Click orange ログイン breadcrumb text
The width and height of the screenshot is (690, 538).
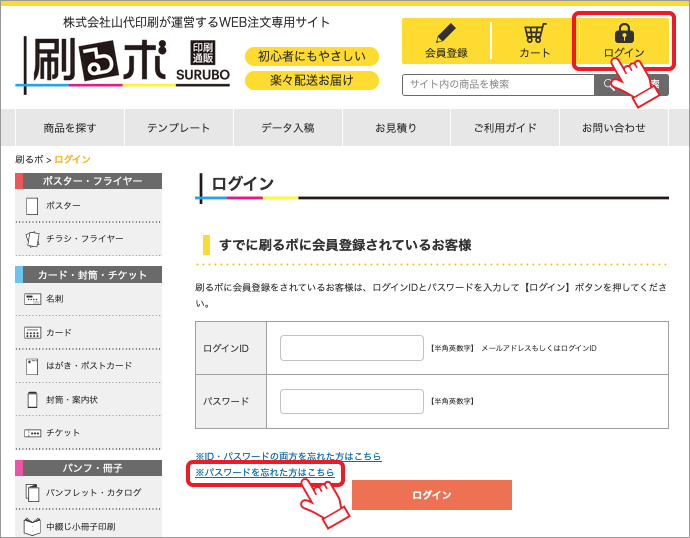[73, 159]
